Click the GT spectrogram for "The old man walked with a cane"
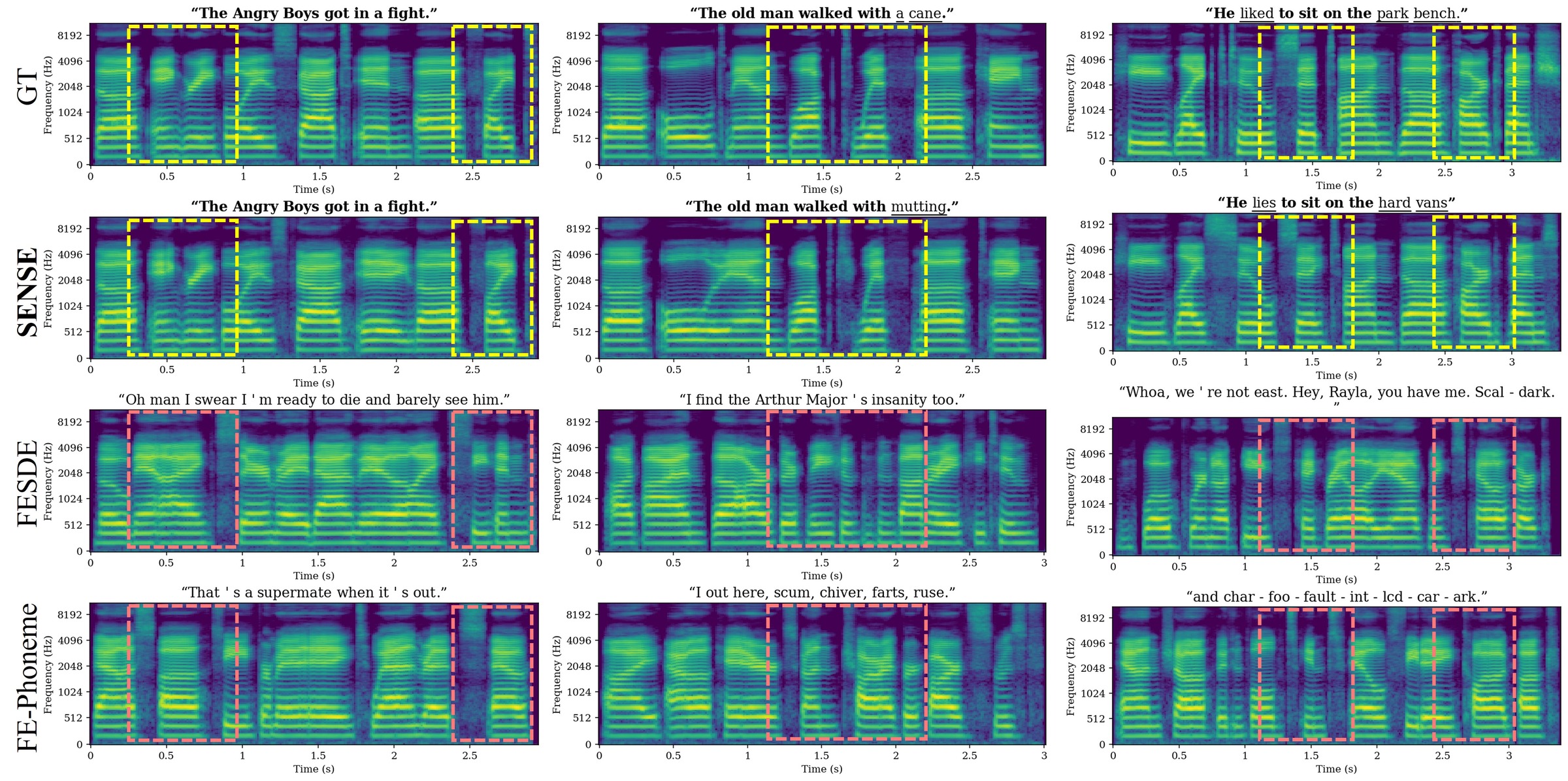1568x781 pixels. click(822, 94)
